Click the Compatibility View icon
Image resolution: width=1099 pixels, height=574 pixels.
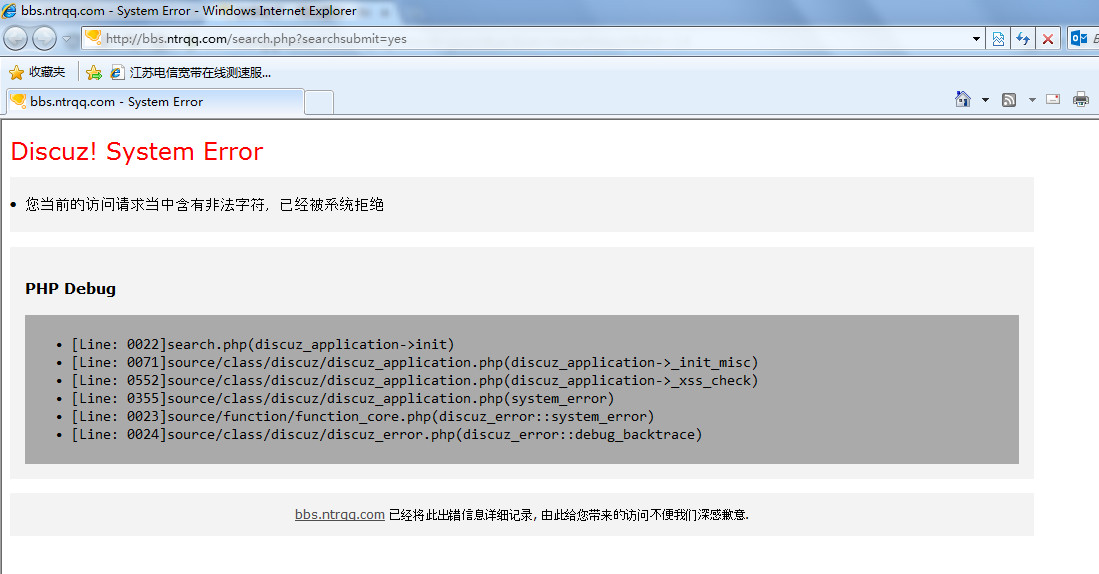point(998,39)
